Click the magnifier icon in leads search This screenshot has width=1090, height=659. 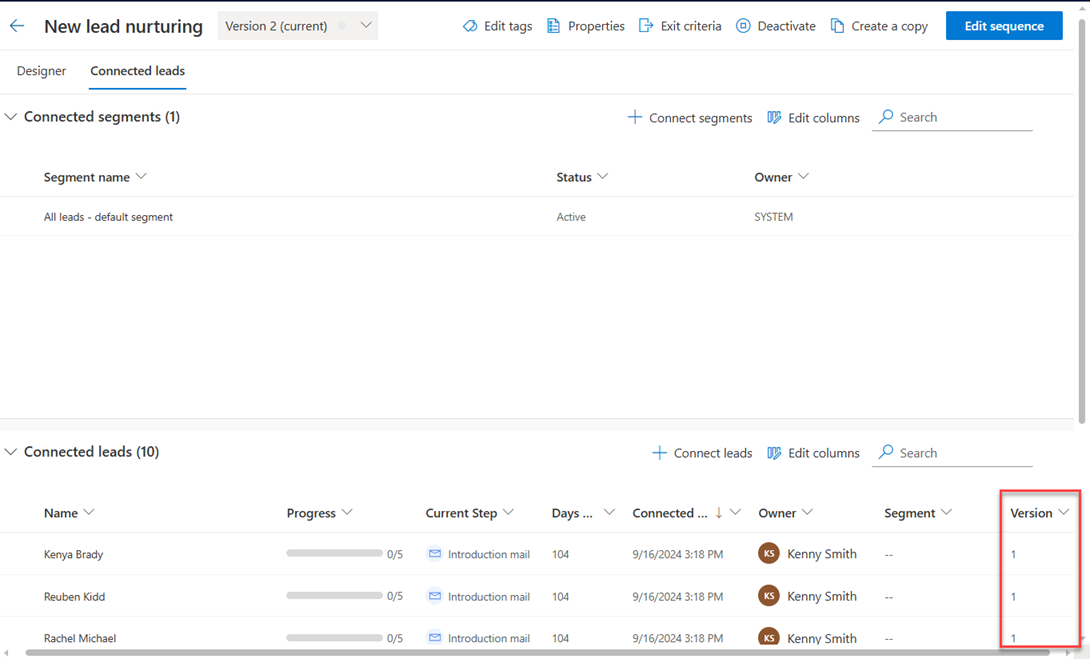point(886,453)
